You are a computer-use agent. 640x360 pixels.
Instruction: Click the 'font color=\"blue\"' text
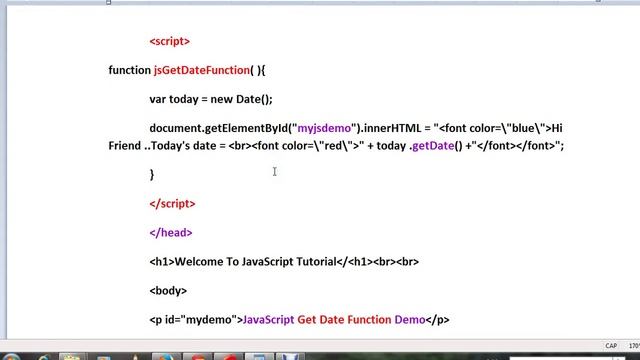(495, 128)
